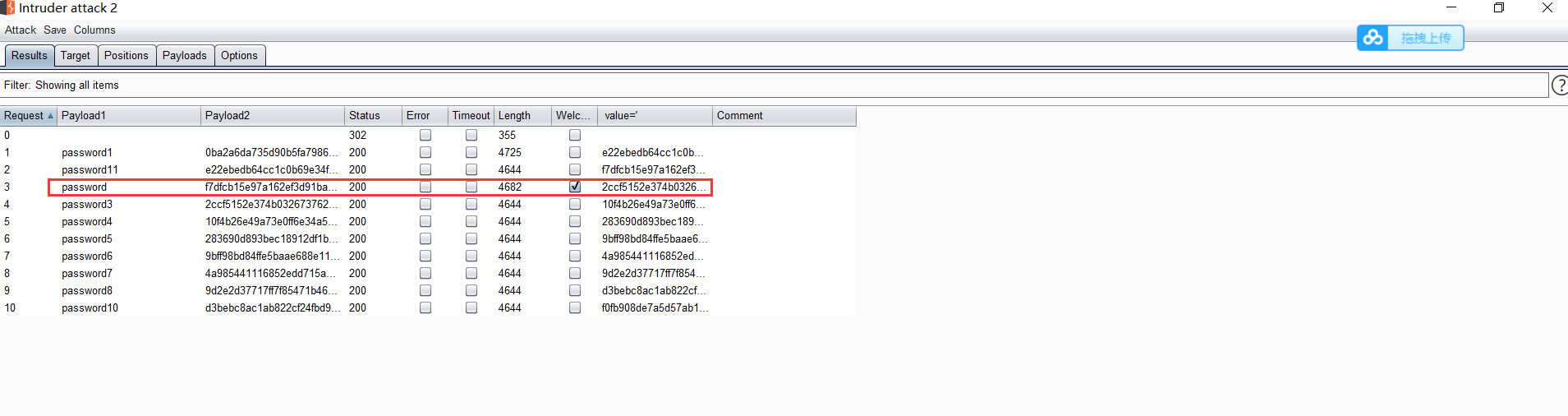The width and height of the screenshot is (1568, 416).
Task: Toggle Error checkbox in password10 row
Action: click(425, 307)
